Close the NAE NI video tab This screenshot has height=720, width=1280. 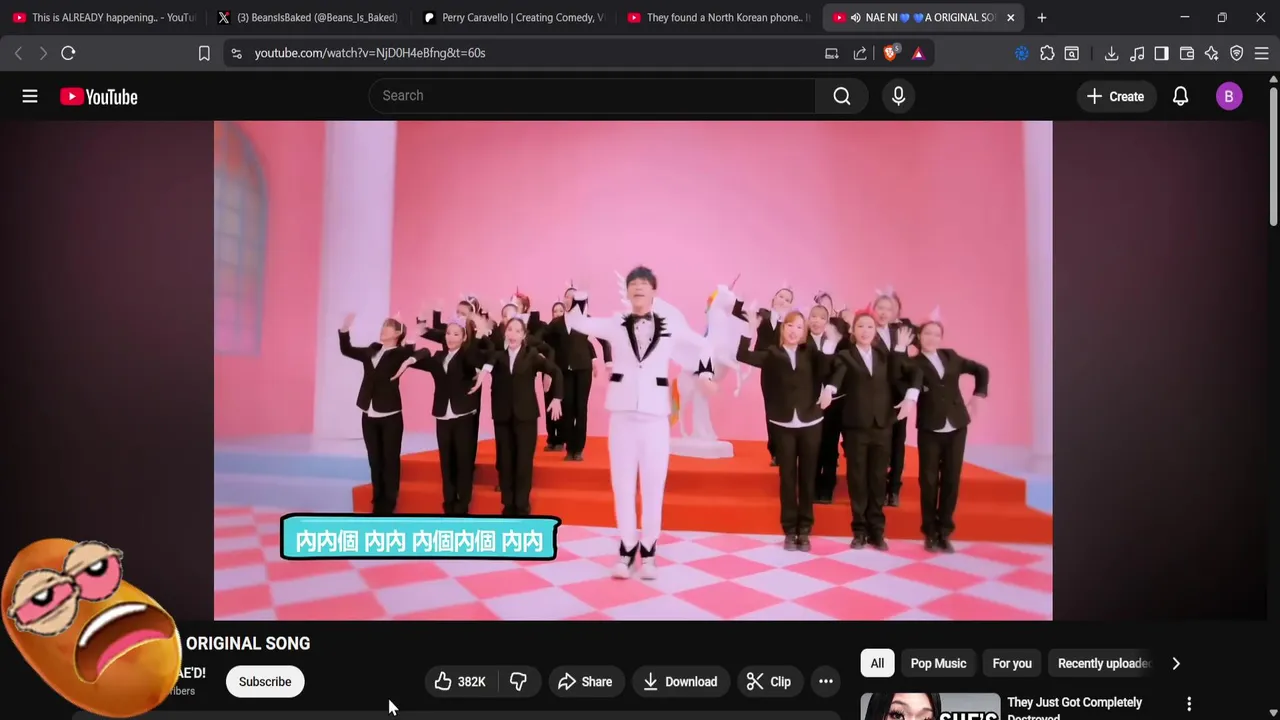coord(1010,17)
